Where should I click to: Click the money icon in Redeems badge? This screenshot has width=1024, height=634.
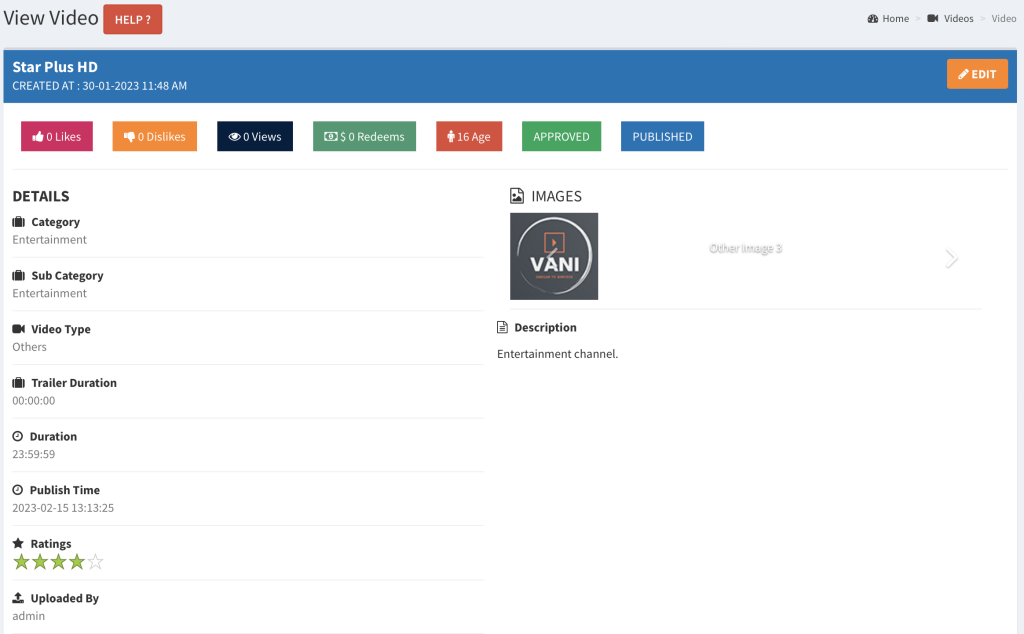tap(331, 136)
